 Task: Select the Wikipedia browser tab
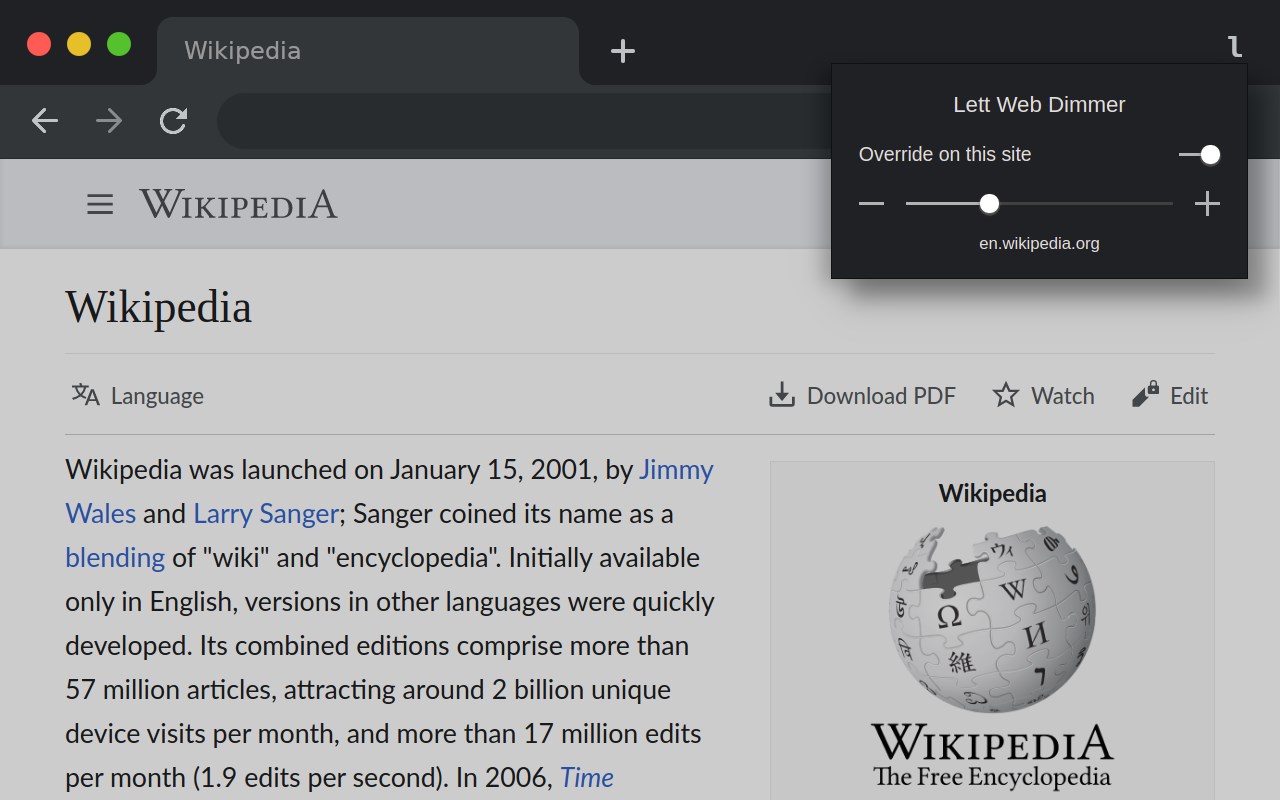coord(368,51)
